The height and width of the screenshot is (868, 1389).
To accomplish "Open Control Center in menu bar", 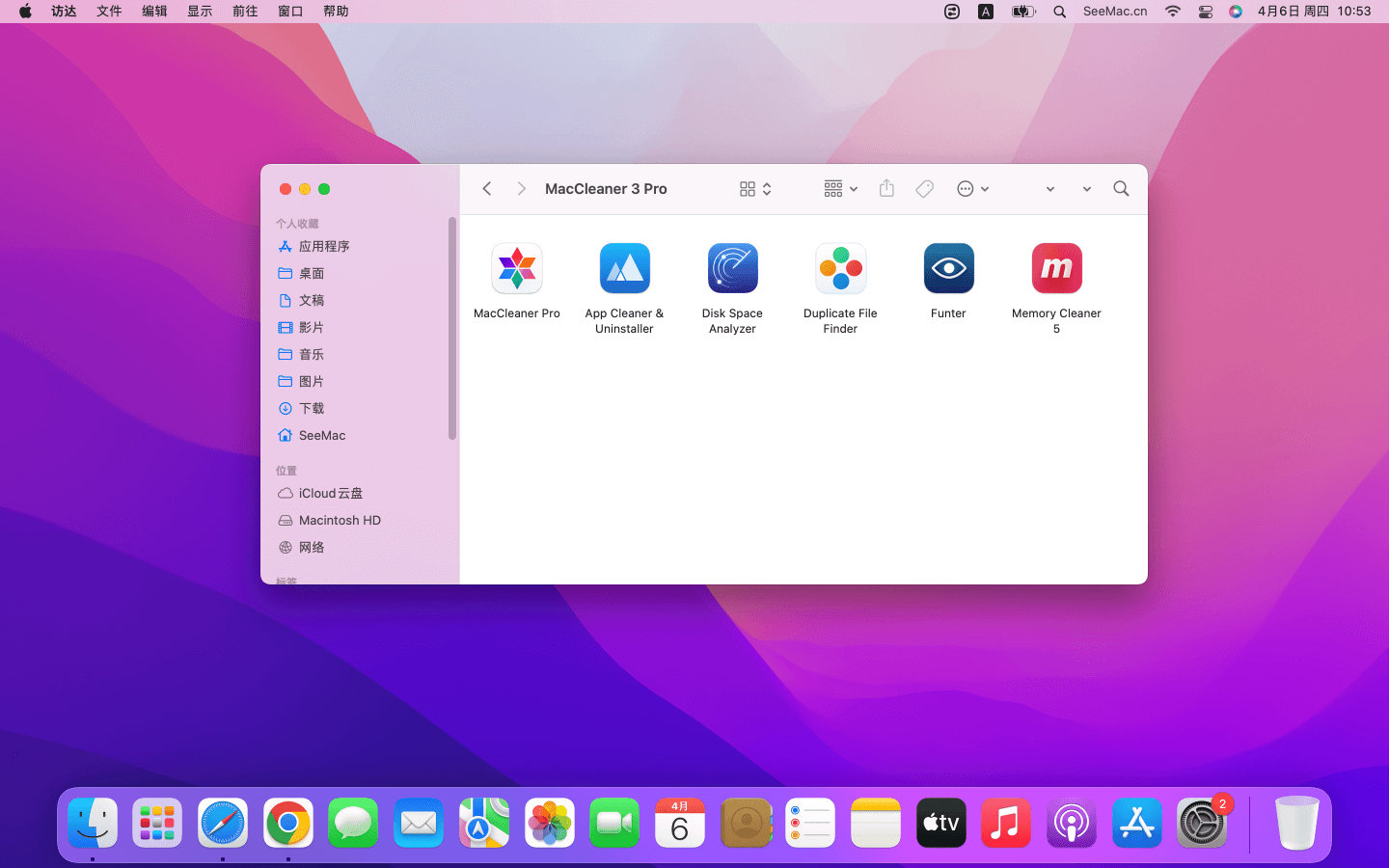I will tap(1206, 12).
